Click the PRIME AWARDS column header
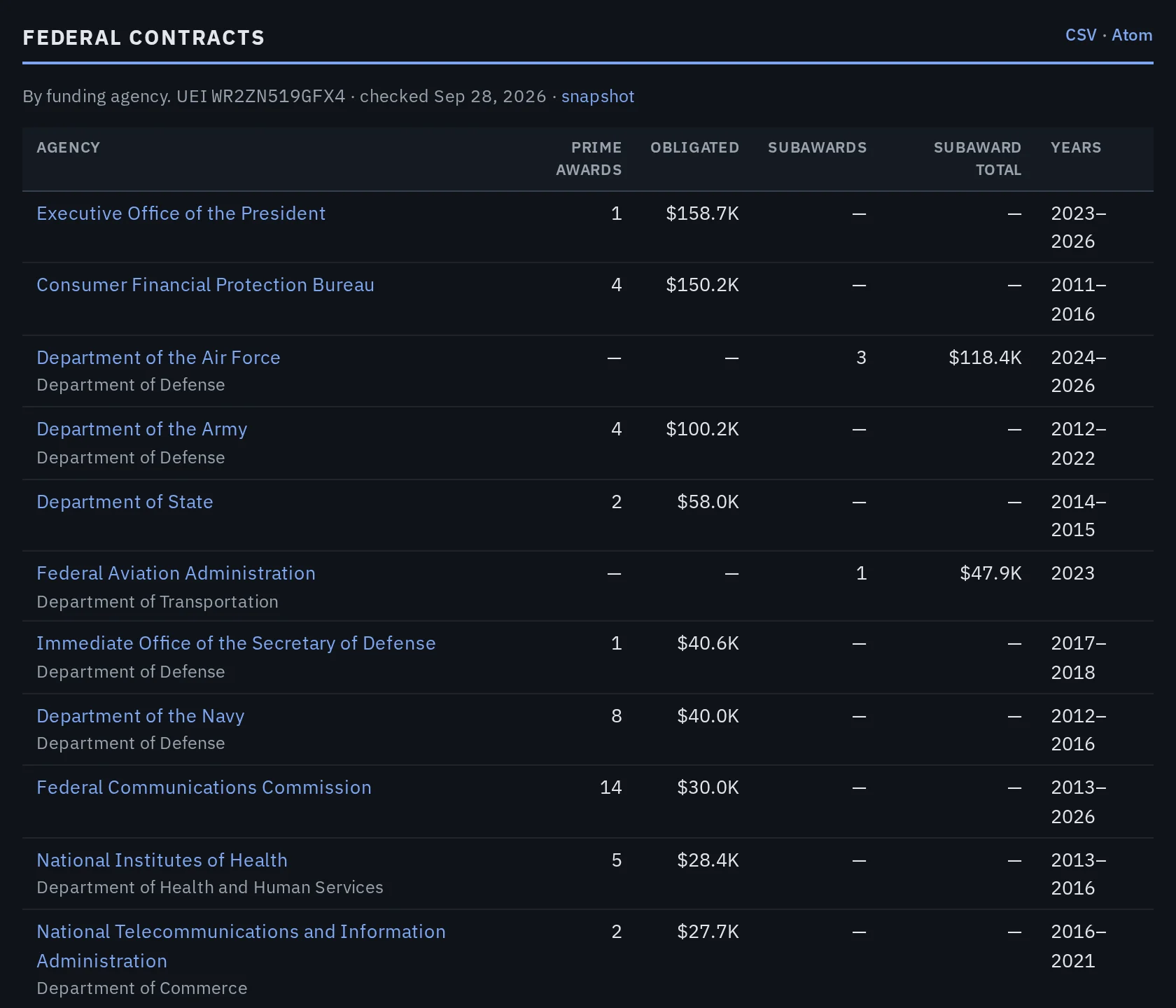Screen dimensions: 1176x1008 [x=589, y=159]
